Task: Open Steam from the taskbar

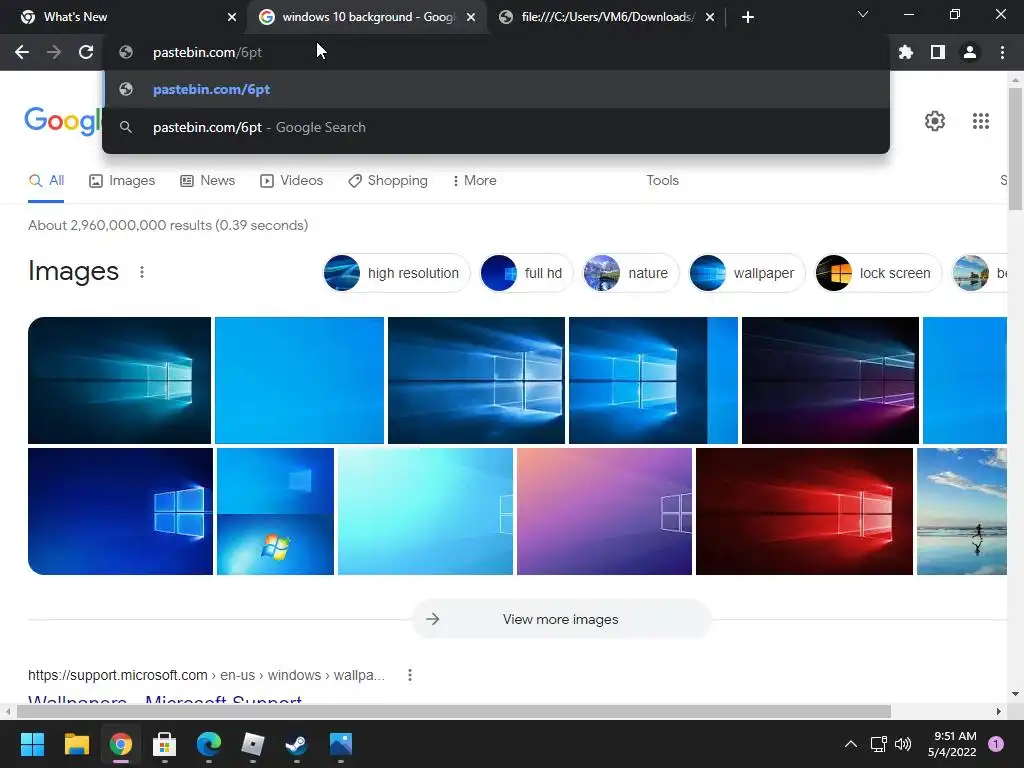Action: (x=296, y=744)
